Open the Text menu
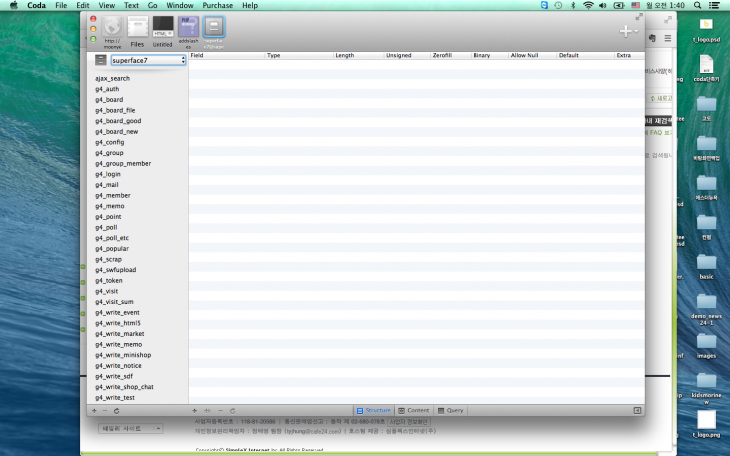Screen dimensions: 730x456 (x=132, y=5)
